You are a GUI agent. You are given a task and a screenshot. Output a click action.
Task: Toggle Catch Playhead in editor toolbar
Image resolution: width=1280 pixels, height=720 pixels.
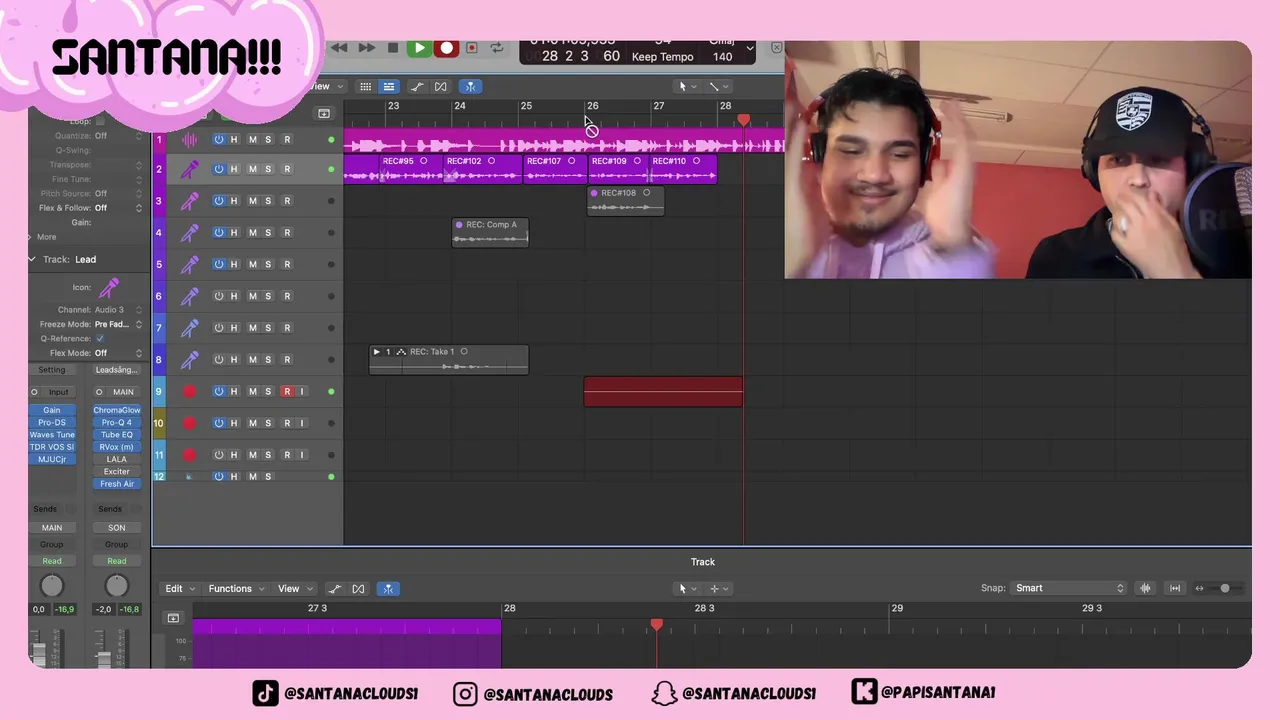click(x=387, y=588)
